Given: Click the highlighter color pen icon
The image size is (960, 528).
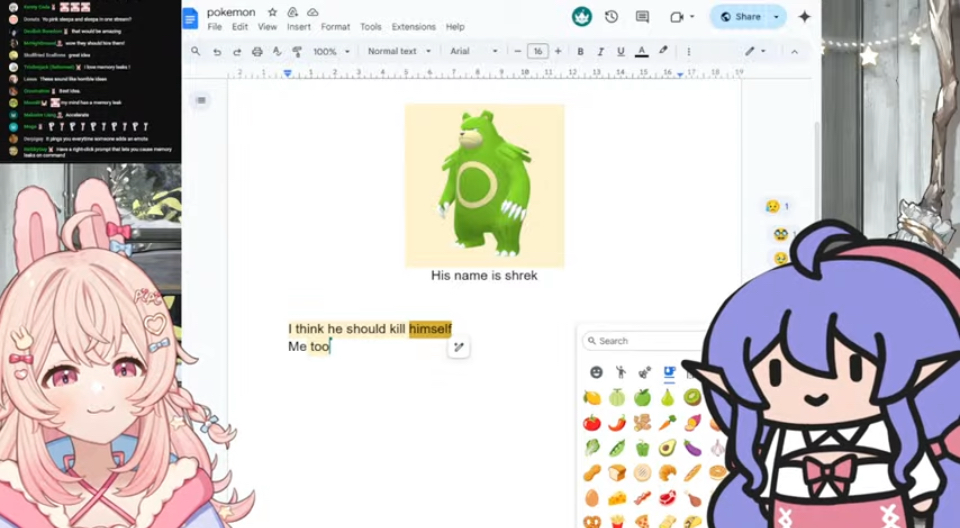Looking at the screenshot, I should [662, 51].
